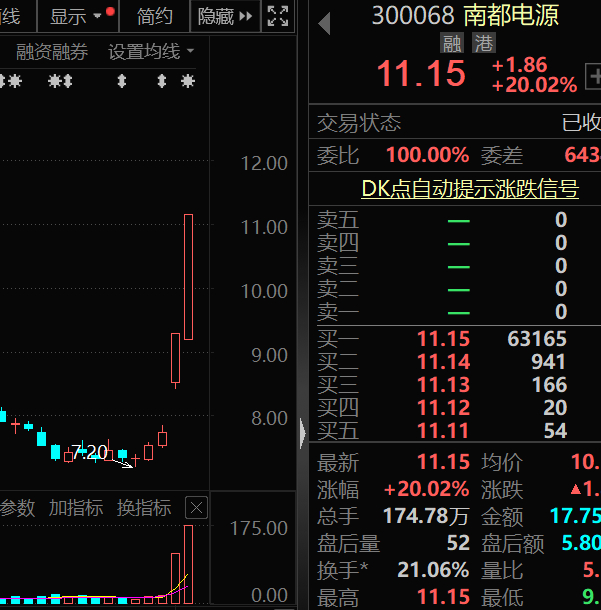This screenshot has height=610, width=601.
Task: Click the 融 margin trading badge
Action: pyautogui.click(x=452, y=43)
